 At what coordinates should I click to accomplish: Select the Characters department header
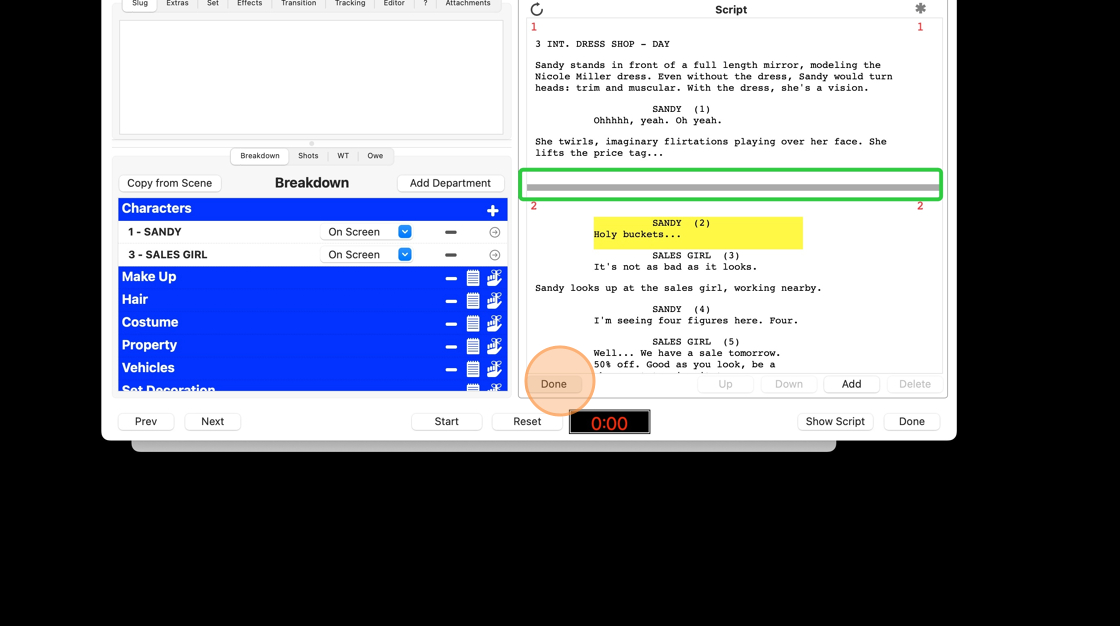[313, 209]
